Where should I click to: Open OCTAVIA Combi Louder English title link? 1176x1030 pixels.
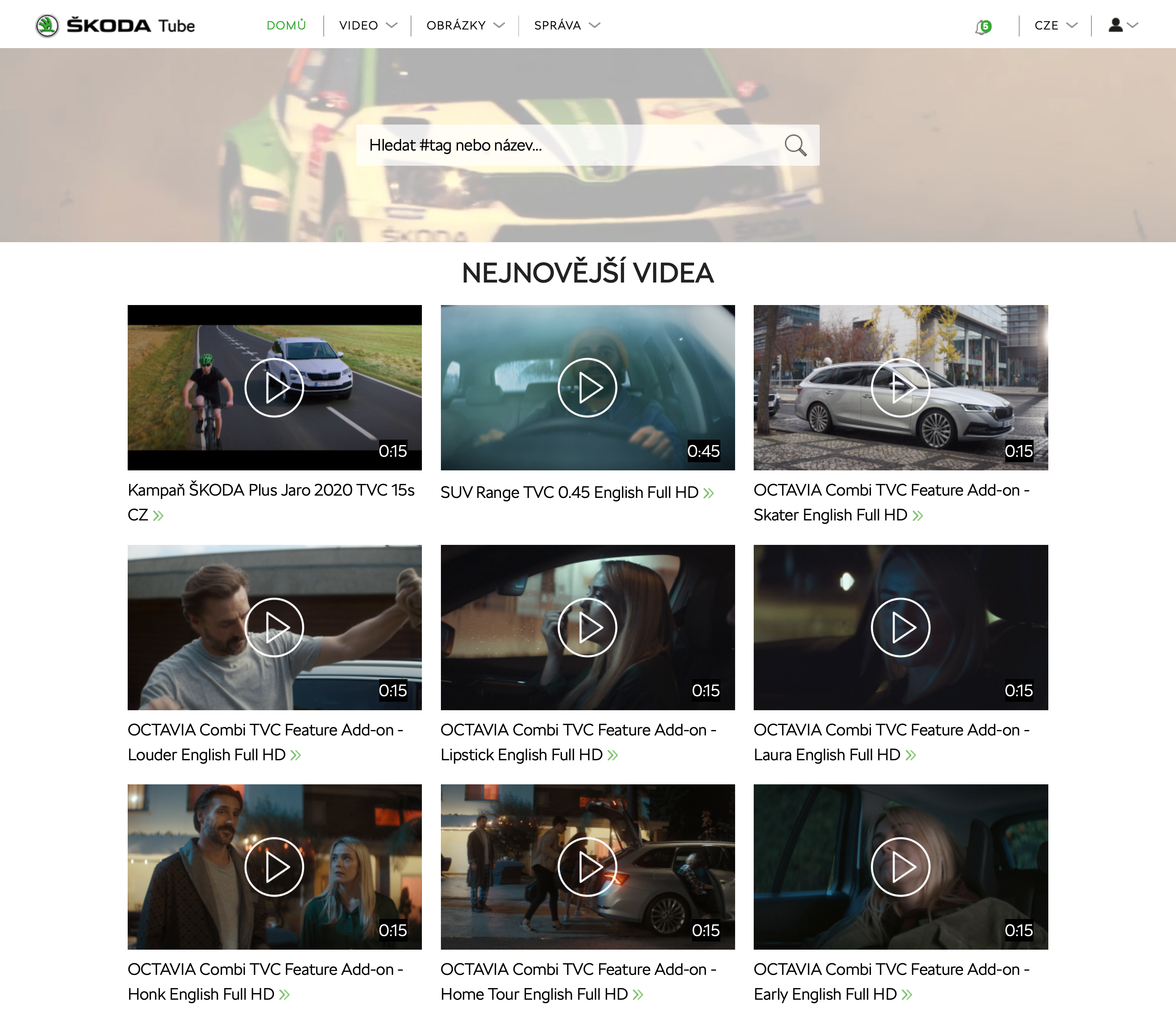click(265, 742)
